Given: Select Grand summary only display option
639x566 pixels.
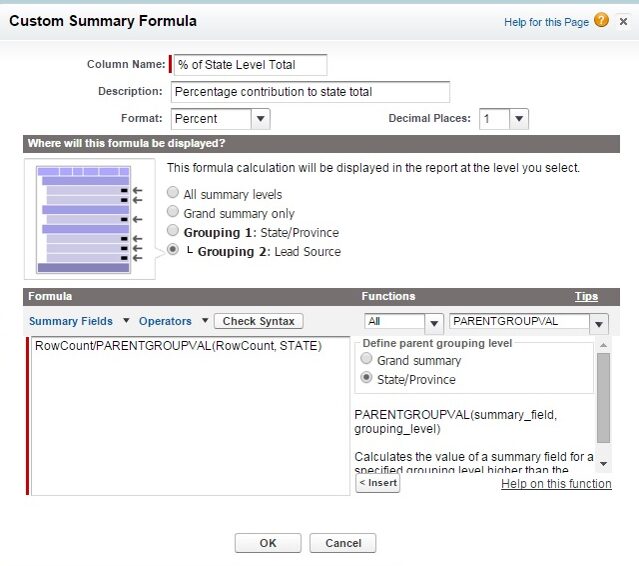Looking at the screenshot, I should [173, 211].
